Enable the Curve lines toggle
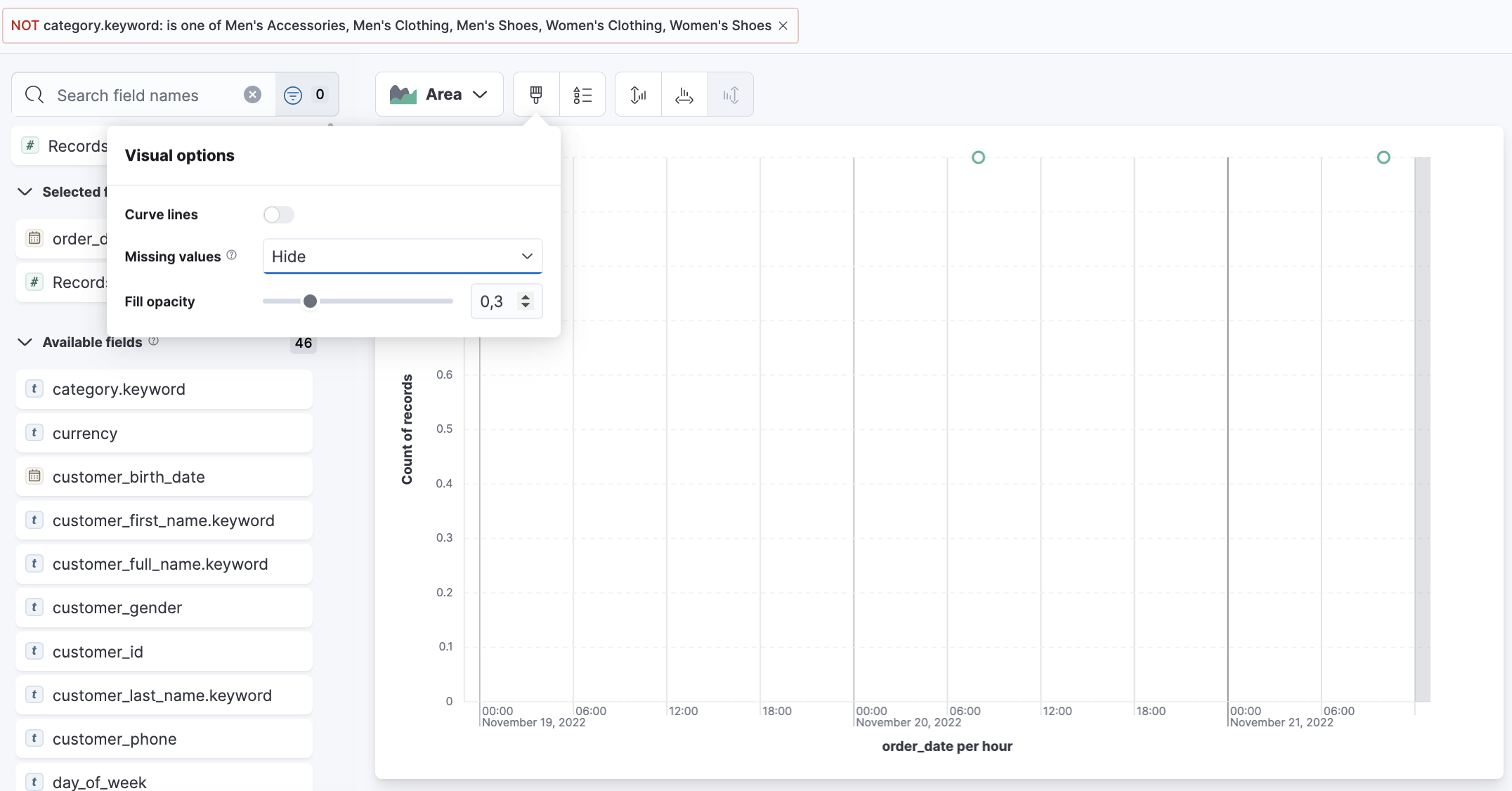This screenshot has height=791, width=1512. click(x=278, y=214)
